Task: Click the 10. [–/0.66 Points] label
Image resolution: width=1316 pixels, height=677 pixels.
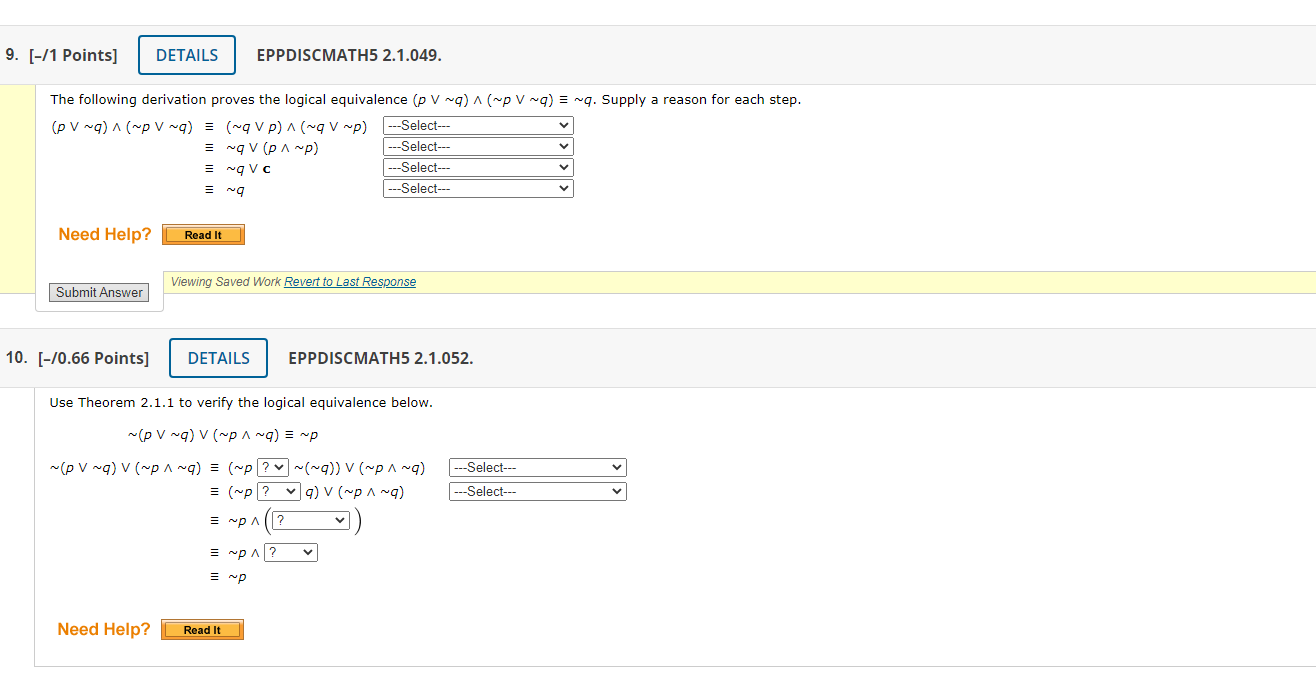Action: click(x=77, y=358)
